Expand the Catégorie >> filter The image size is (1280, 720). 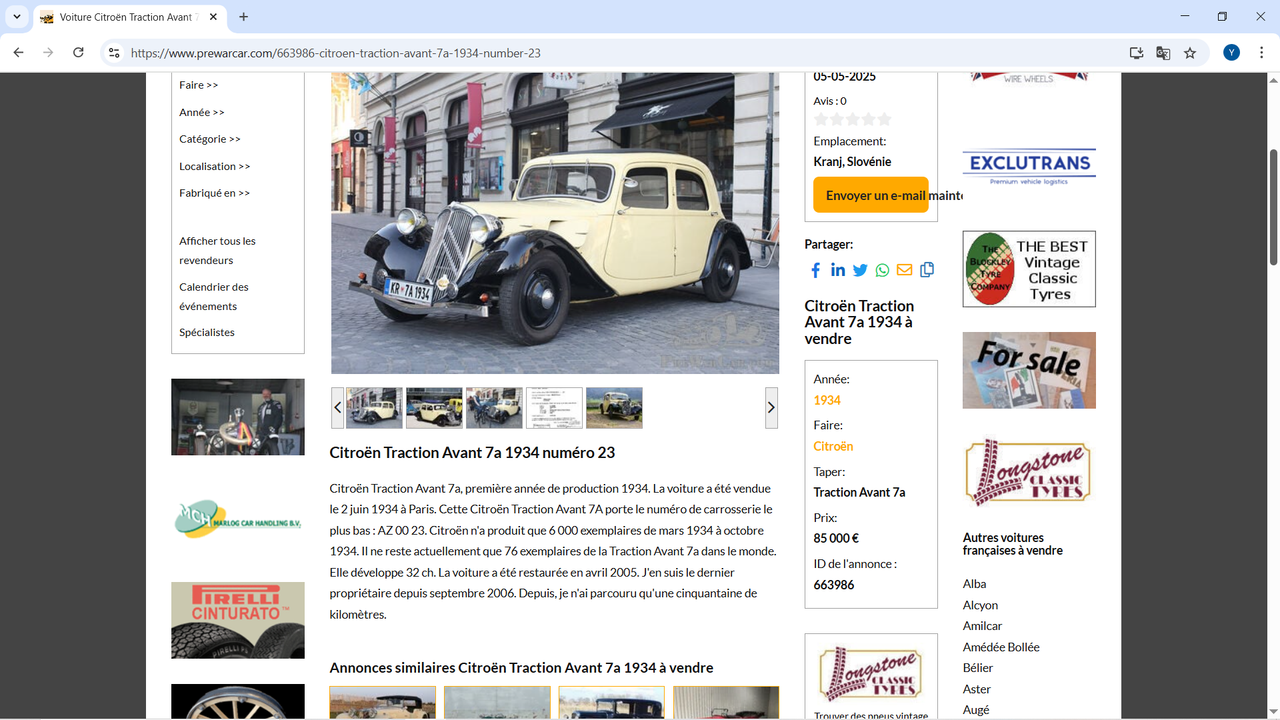[x=210, y=139]
